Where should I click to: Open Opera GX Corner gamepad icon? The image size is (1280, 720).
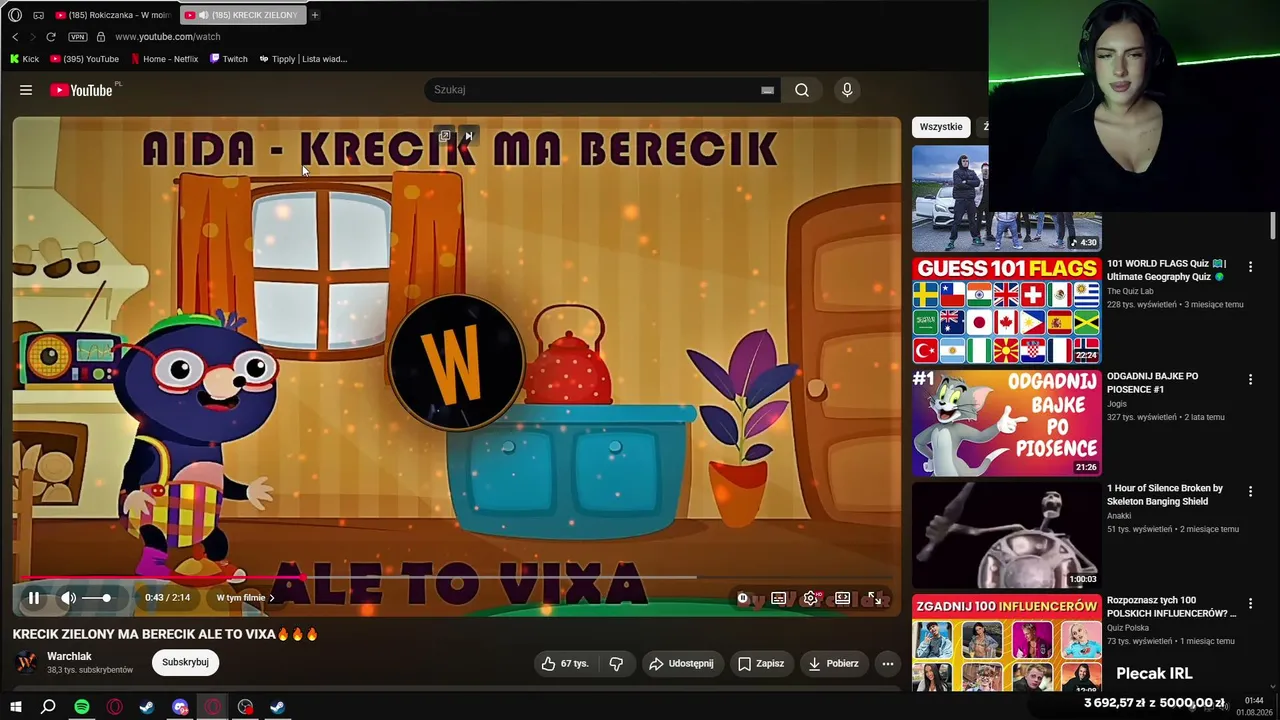coord(38,15)
